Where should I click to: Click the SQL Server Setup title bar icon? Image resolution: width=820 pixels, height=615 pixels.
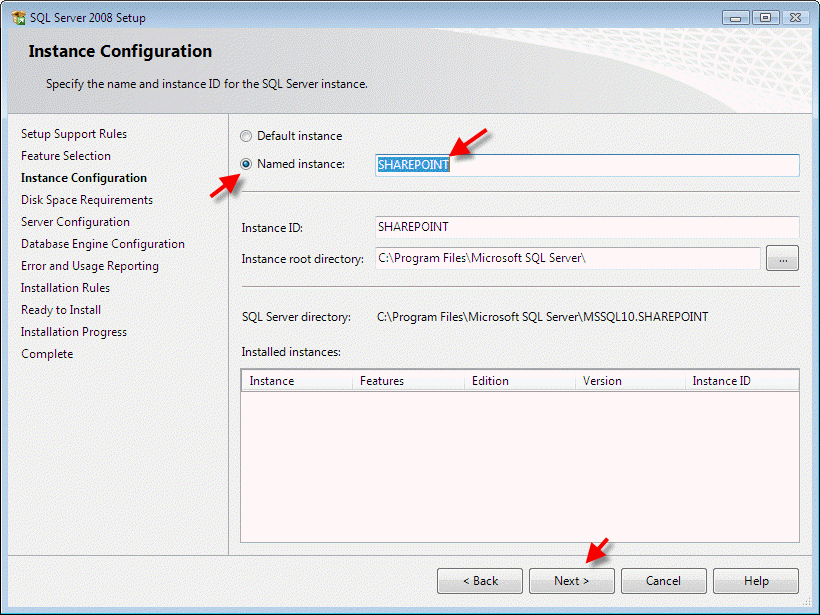[x=18, y=17]
